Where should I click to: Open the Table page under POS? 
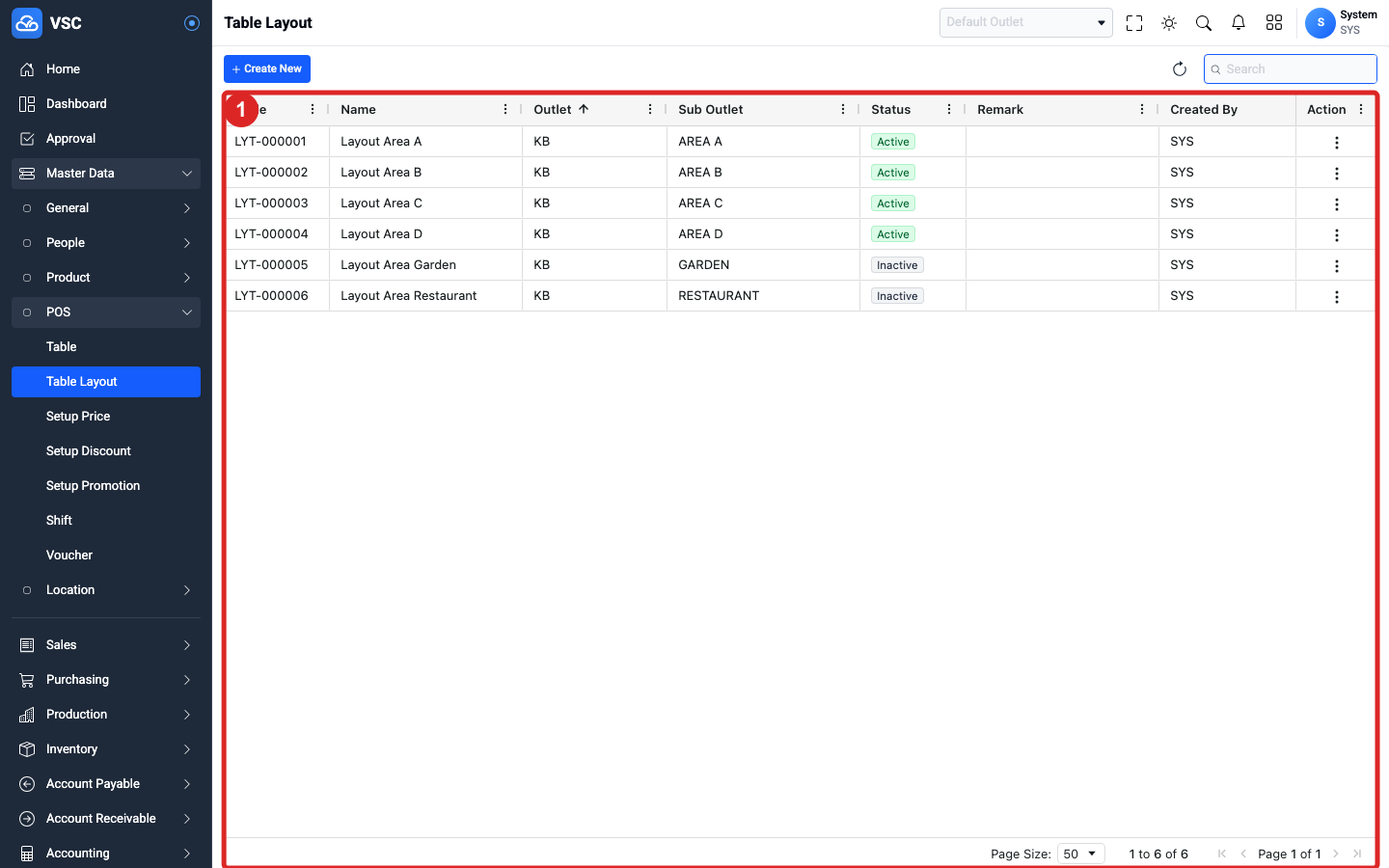click(106, 347)
